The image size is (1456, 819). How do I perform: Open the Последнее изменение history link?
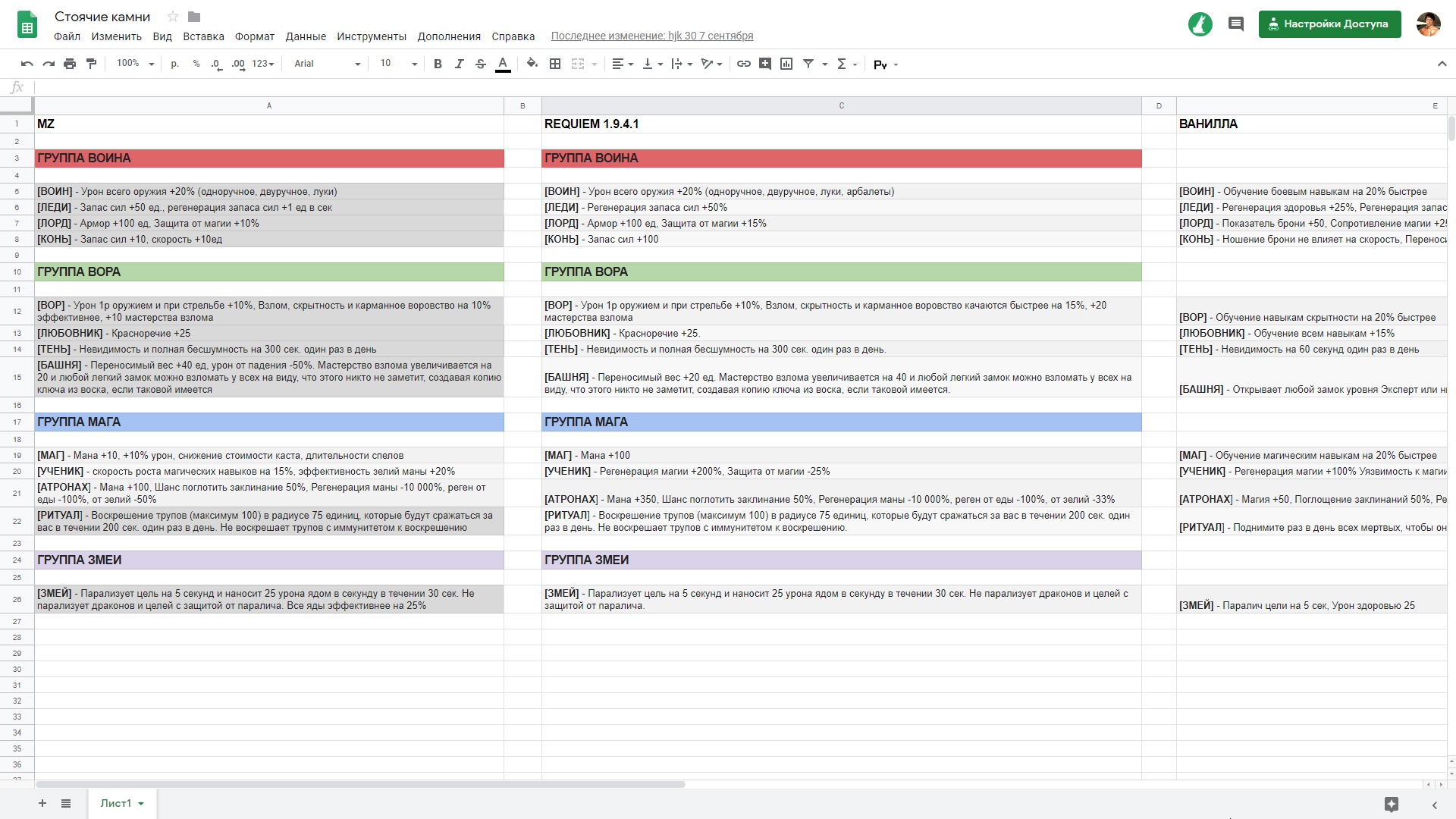tap(651, 36)
